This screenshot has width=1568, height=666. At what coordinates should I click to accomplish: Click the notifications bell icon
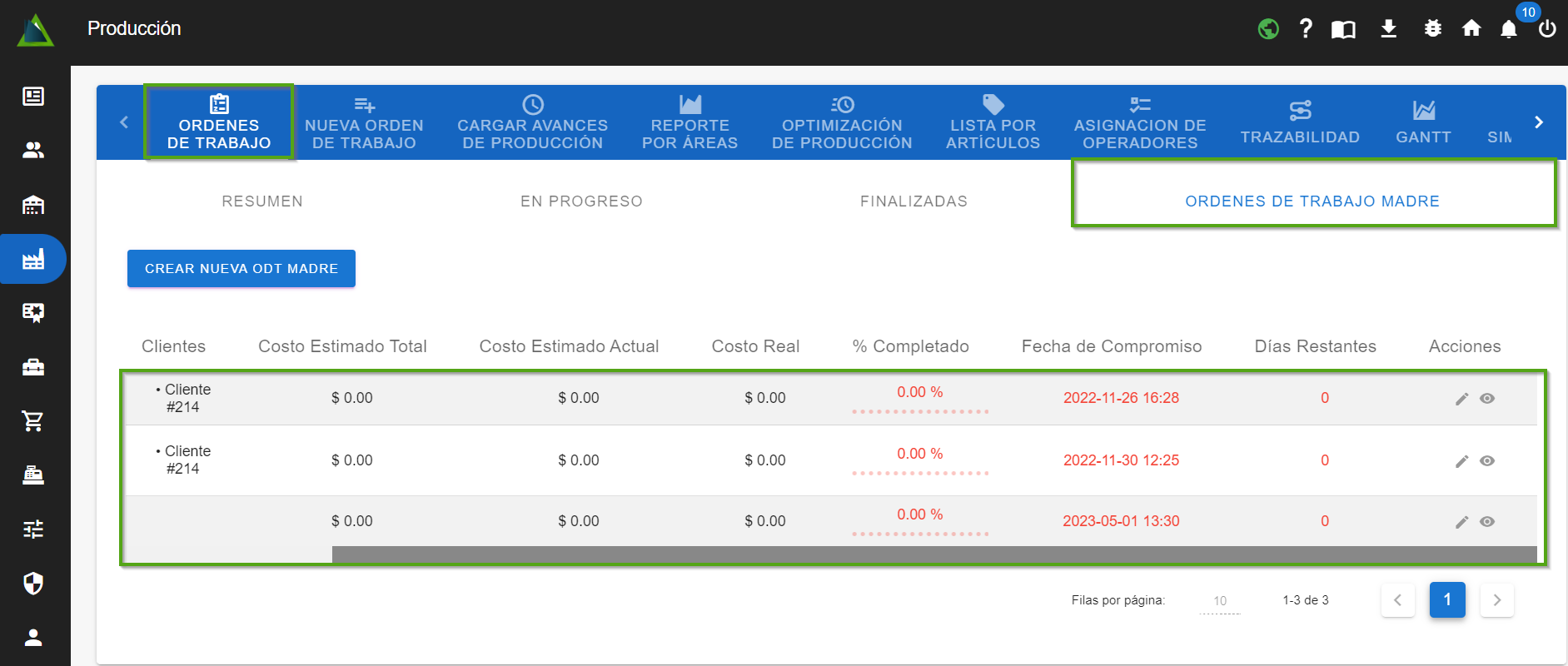pos(1508,29)
